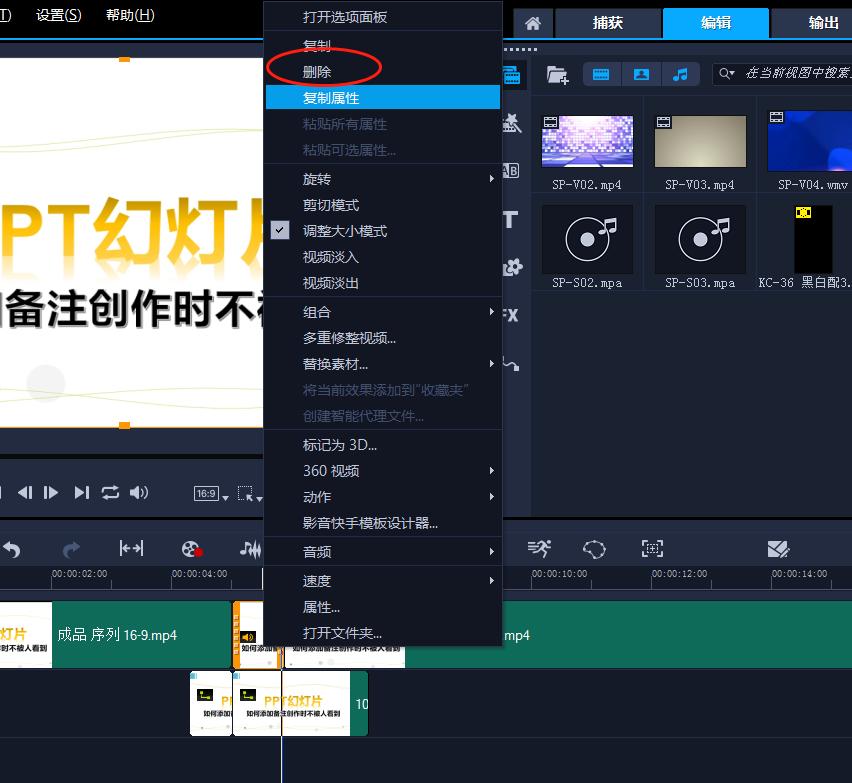Screen dimensions: 852x783
Task: Select 删除 from the context menu
Action: point(317,71)
